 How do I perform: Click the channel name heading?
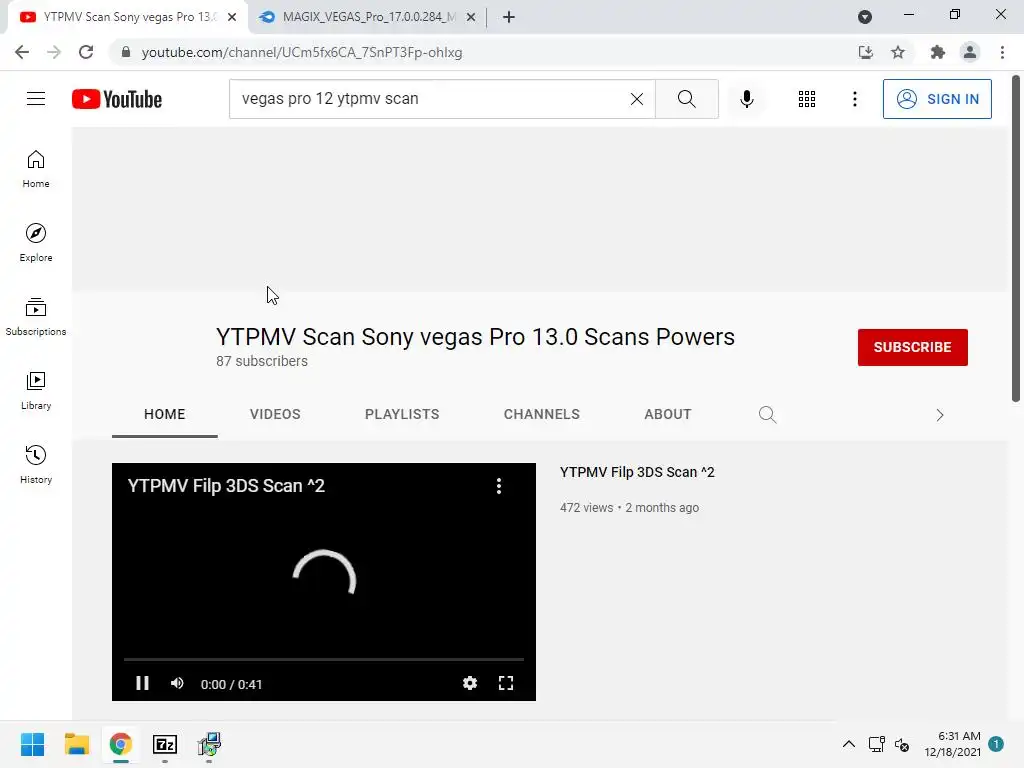475,337
